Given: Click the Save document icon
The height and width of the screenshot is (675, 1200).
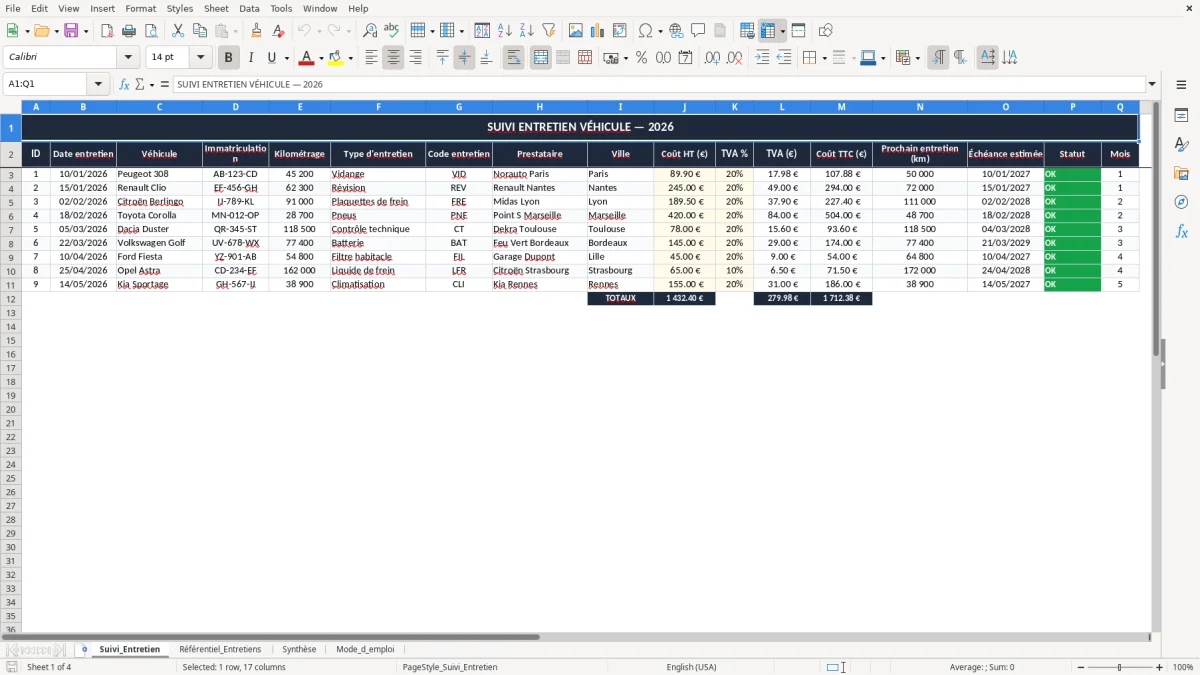Looking at the screenshot, I should [x=71, y=31].
